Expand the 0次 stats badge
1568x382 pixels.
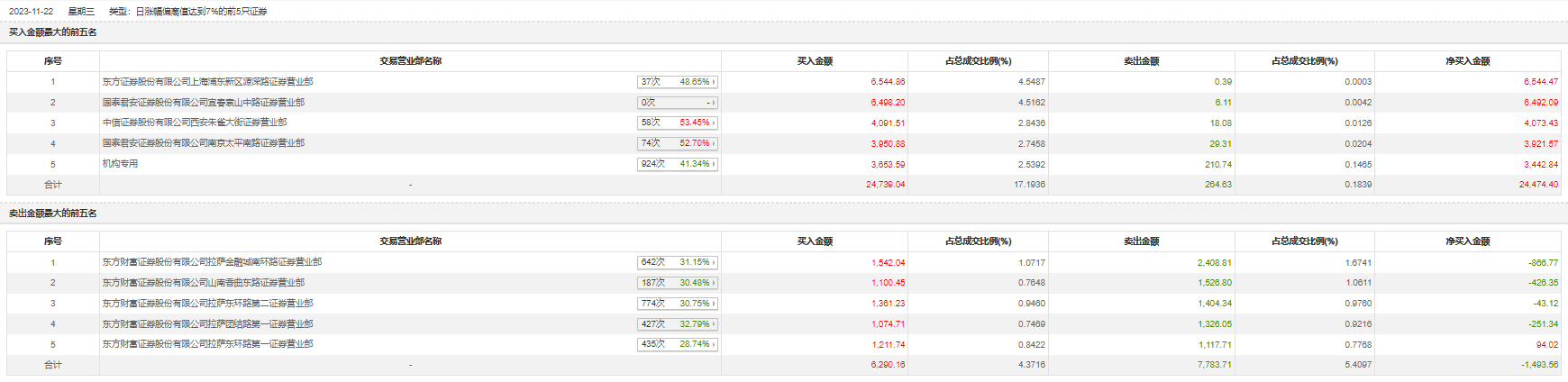click(x=677, y=103)
